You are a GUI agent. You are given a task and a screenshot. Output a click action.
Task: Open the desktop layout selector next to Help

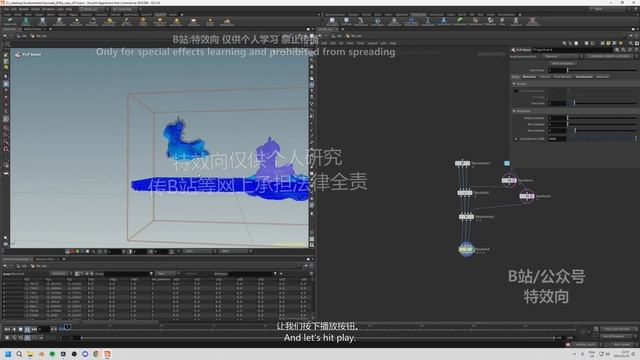click(x=94, y=9)
